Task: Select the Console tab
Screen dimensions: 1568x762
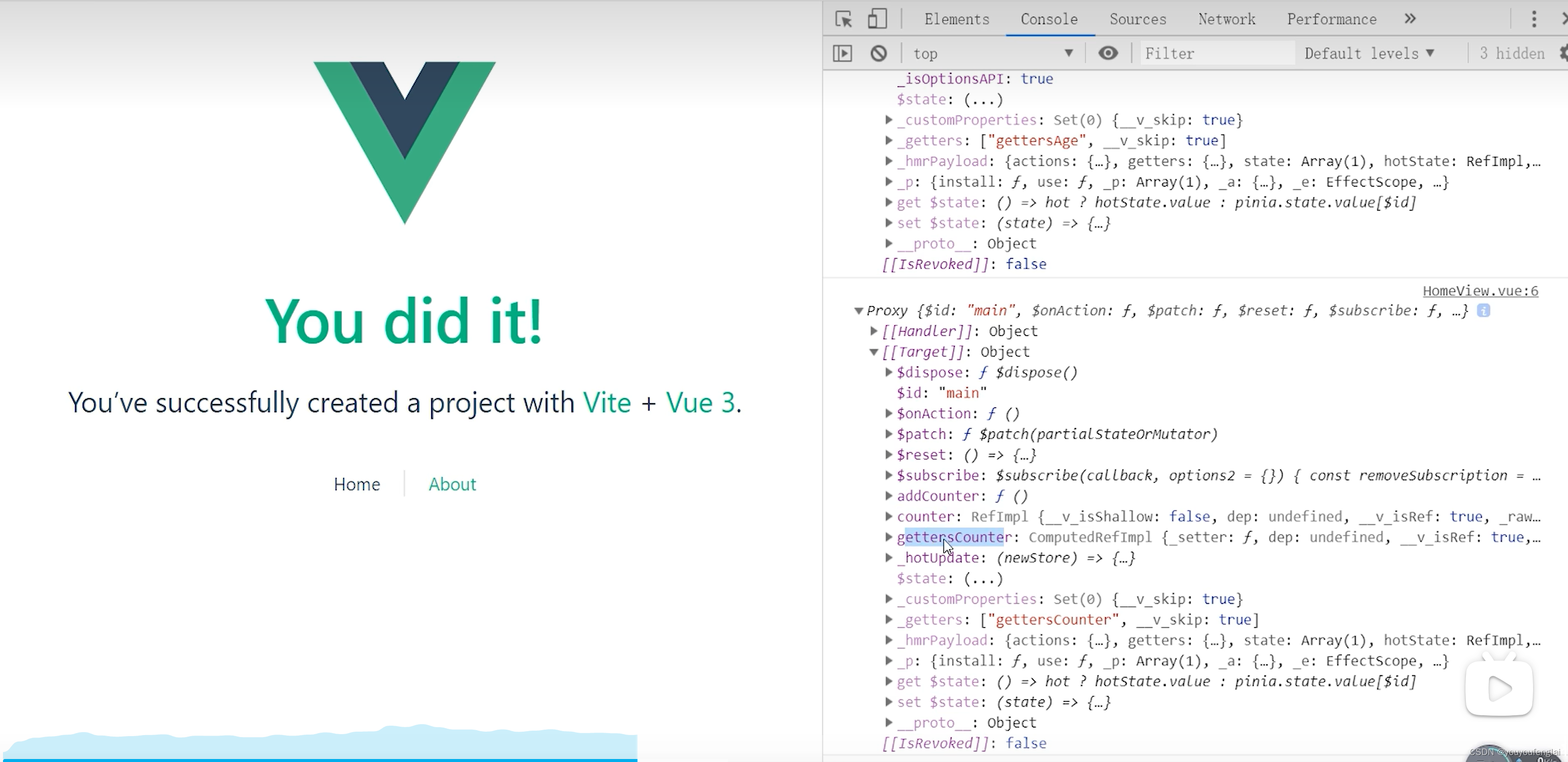Action: tap(1049, 19)
